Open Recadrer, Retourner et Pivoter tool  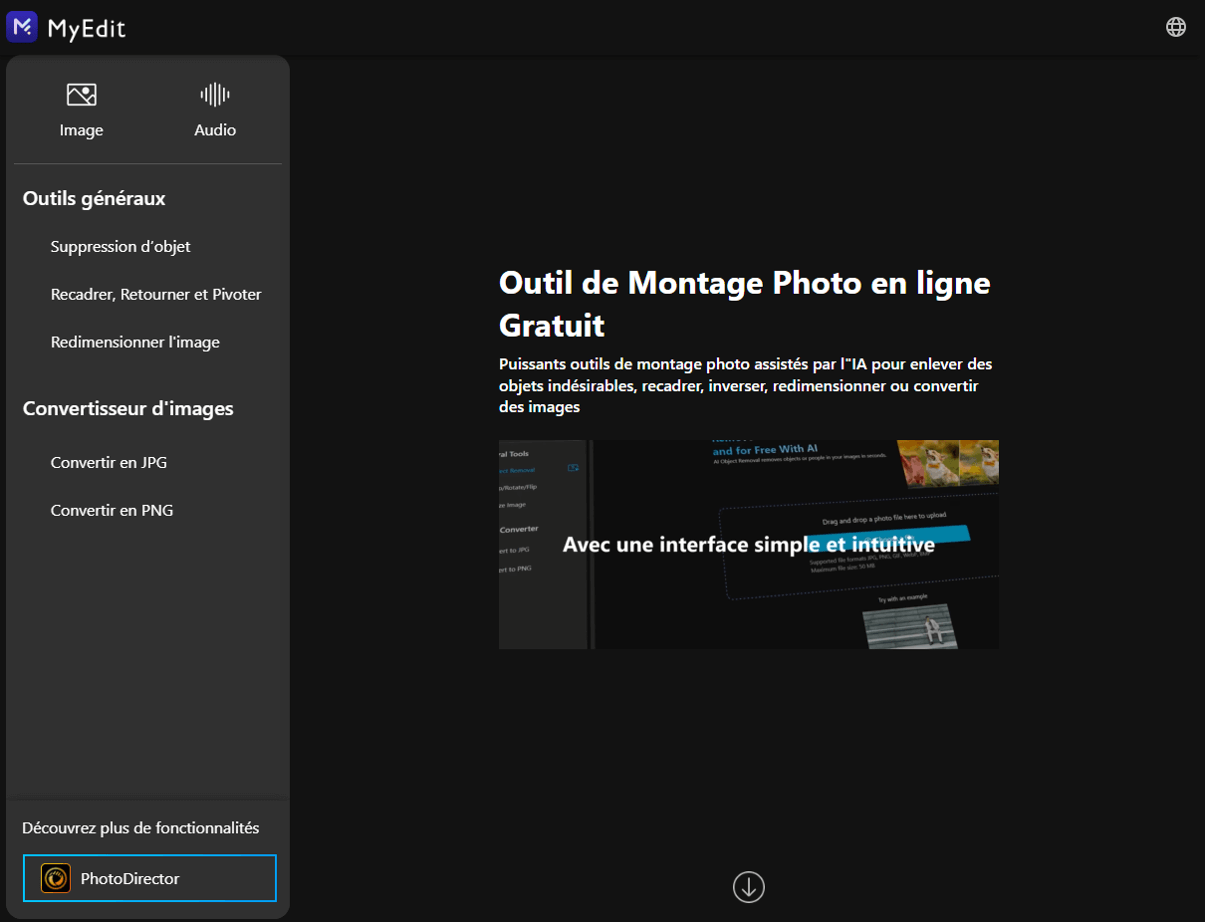tap(156, 294)
